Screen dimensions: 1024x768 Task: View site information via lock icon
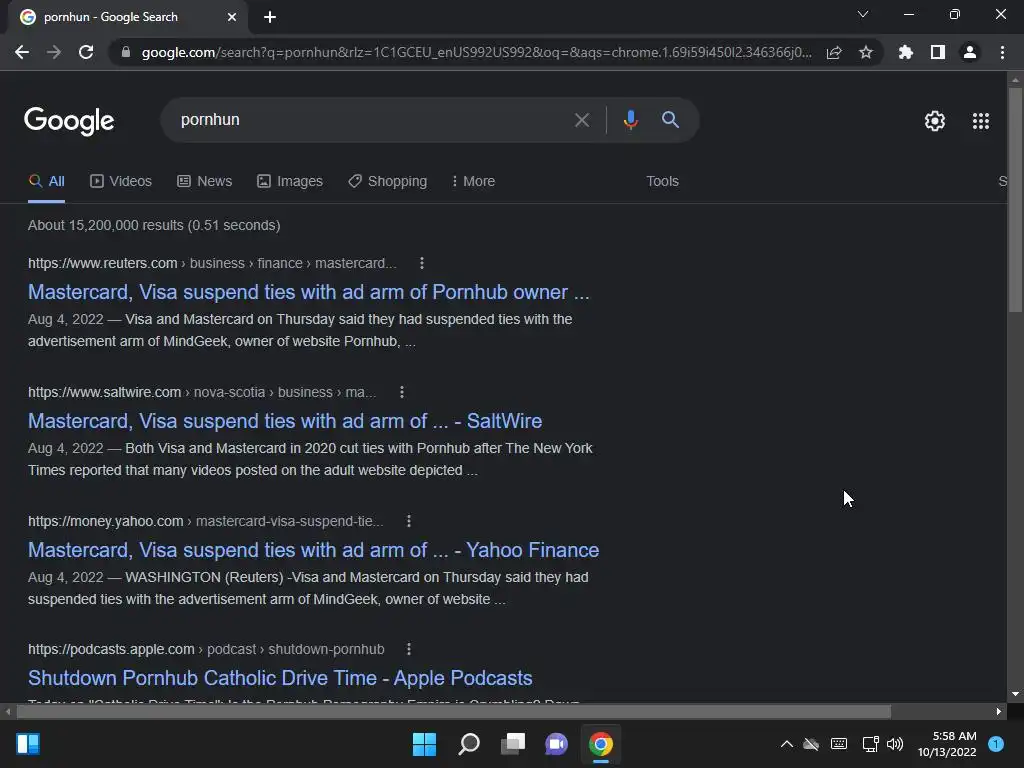click(x=125, y=52)
